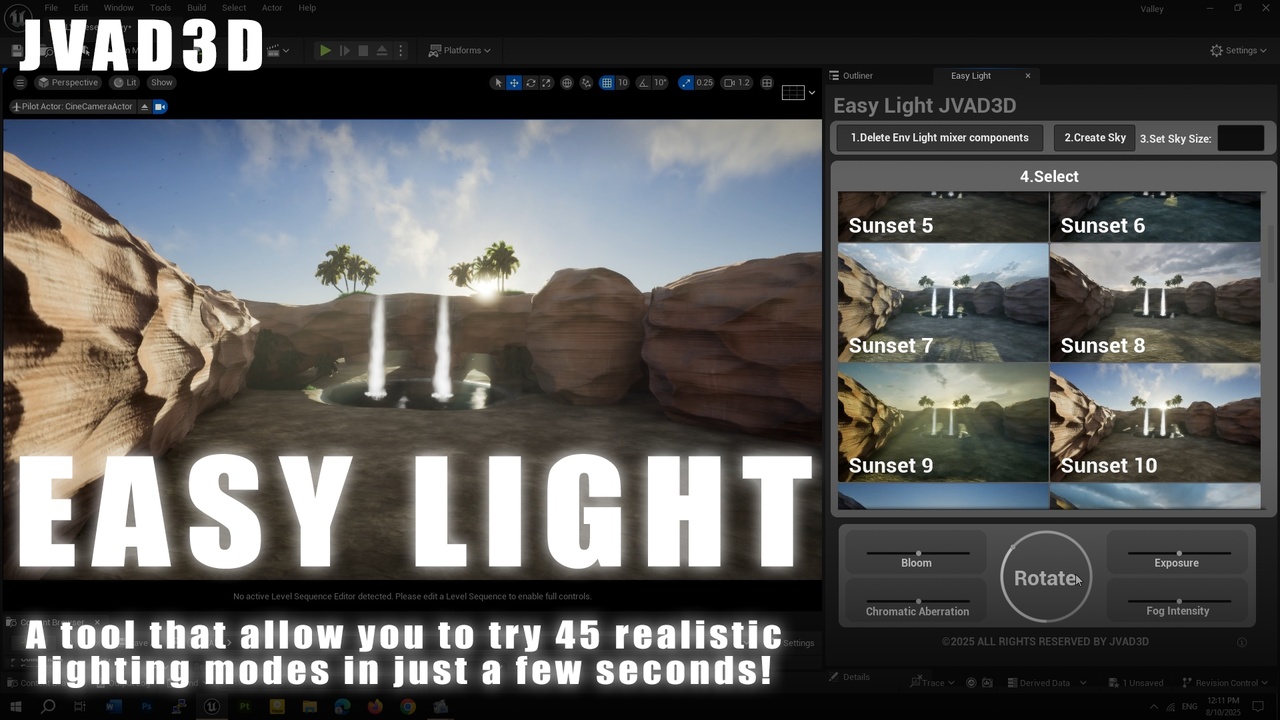Click Pilot Actor: CineCameraActor label

pyautogui.click(x=72, y=106)
